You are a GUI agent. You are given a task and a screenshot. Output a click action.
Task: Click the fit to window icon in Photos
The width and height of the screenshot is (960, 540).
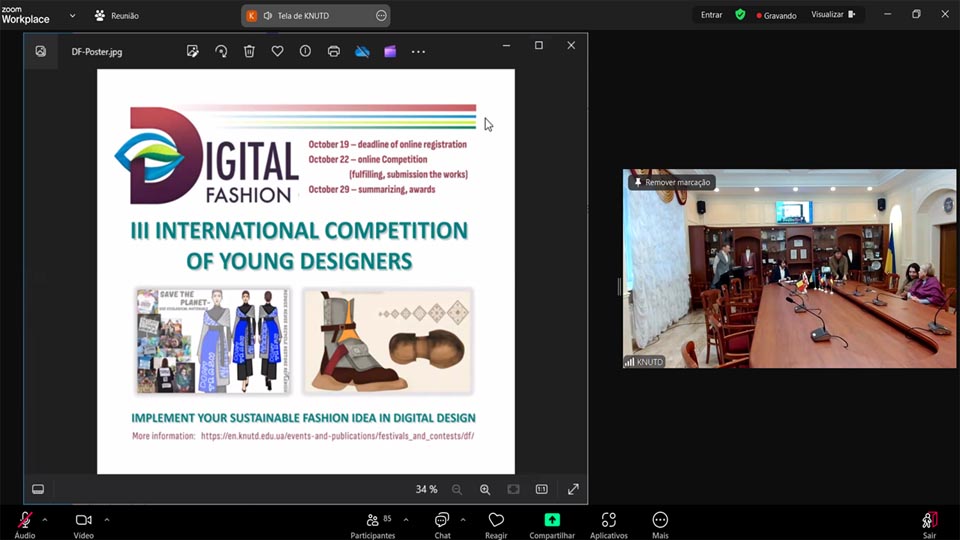[x=513, y=489]
